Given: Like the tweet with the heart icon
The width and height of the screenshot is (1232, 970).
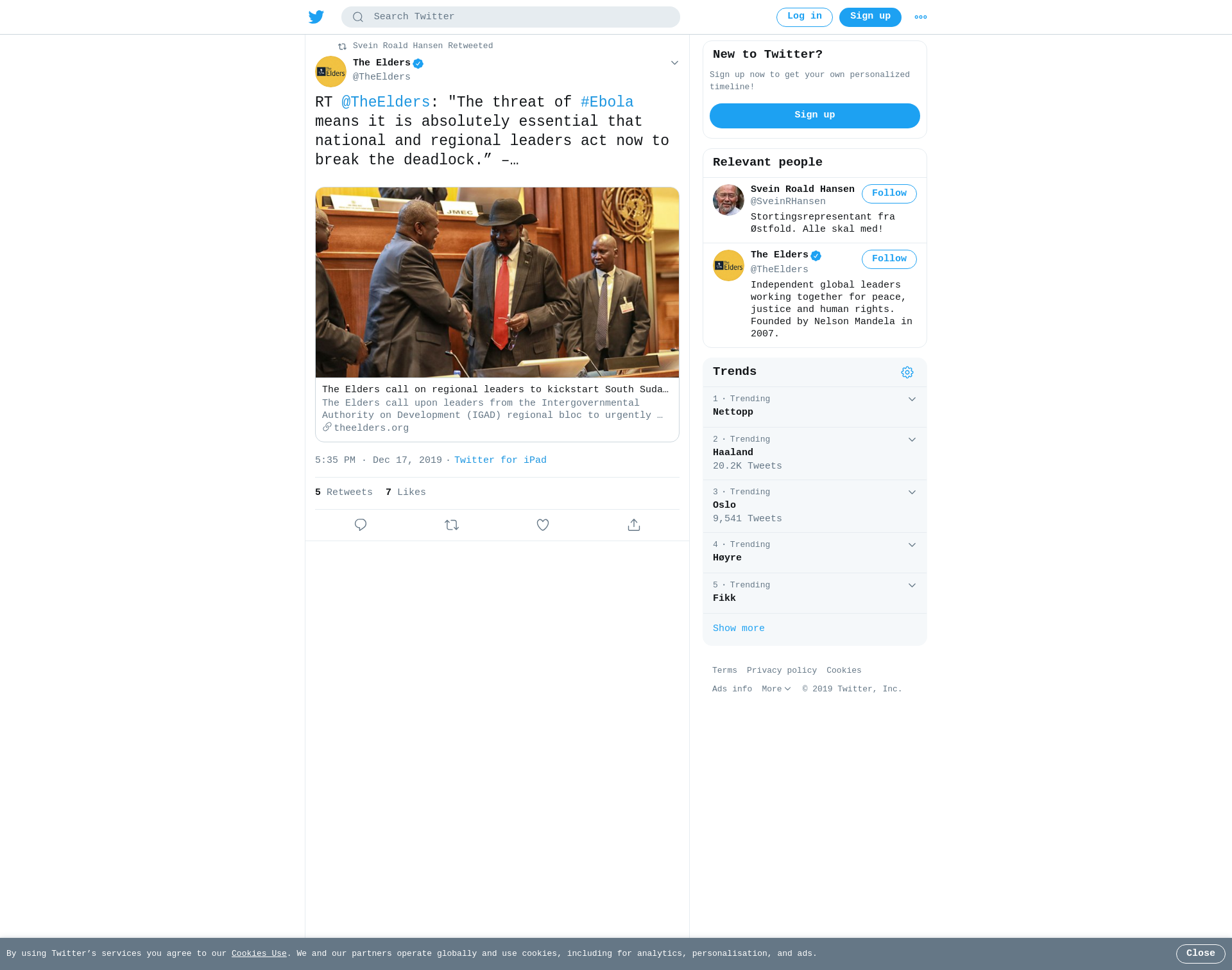Looking at the screenshot, I should [543, 525].
